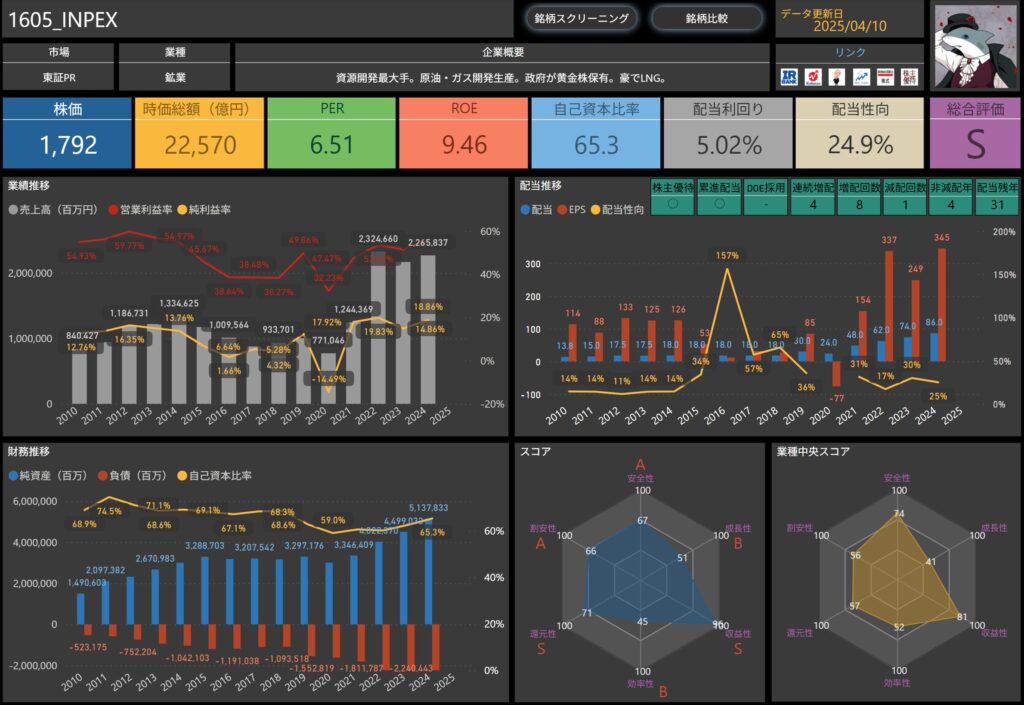Image resolution: width=1024 pixels, height=705 pixels.
Task: Click the 業績推移 chart title
Action: pyautogui.click(x=29, y=186)
